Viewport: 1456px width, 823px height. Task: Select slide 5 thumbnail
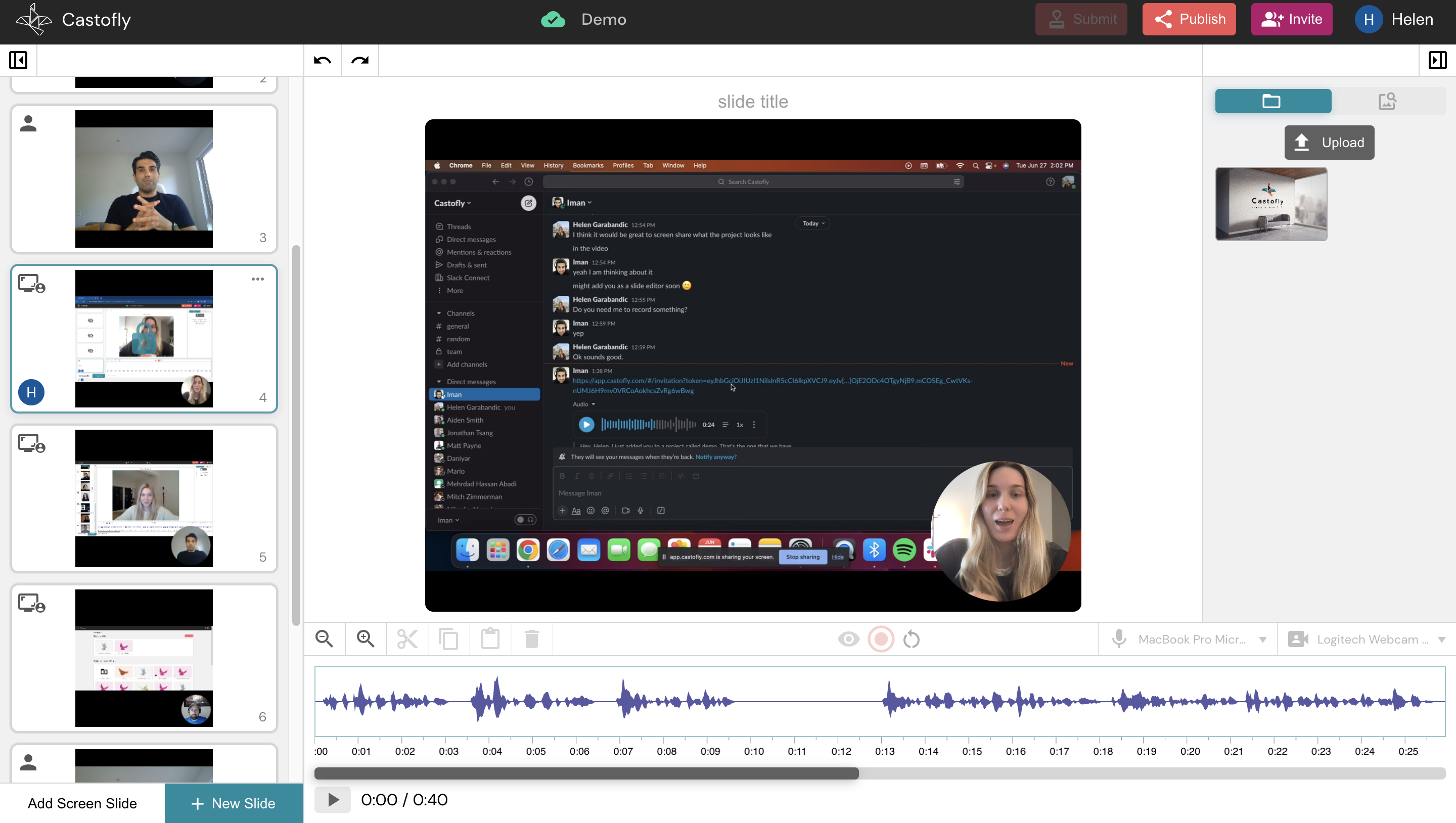[144, 498]
